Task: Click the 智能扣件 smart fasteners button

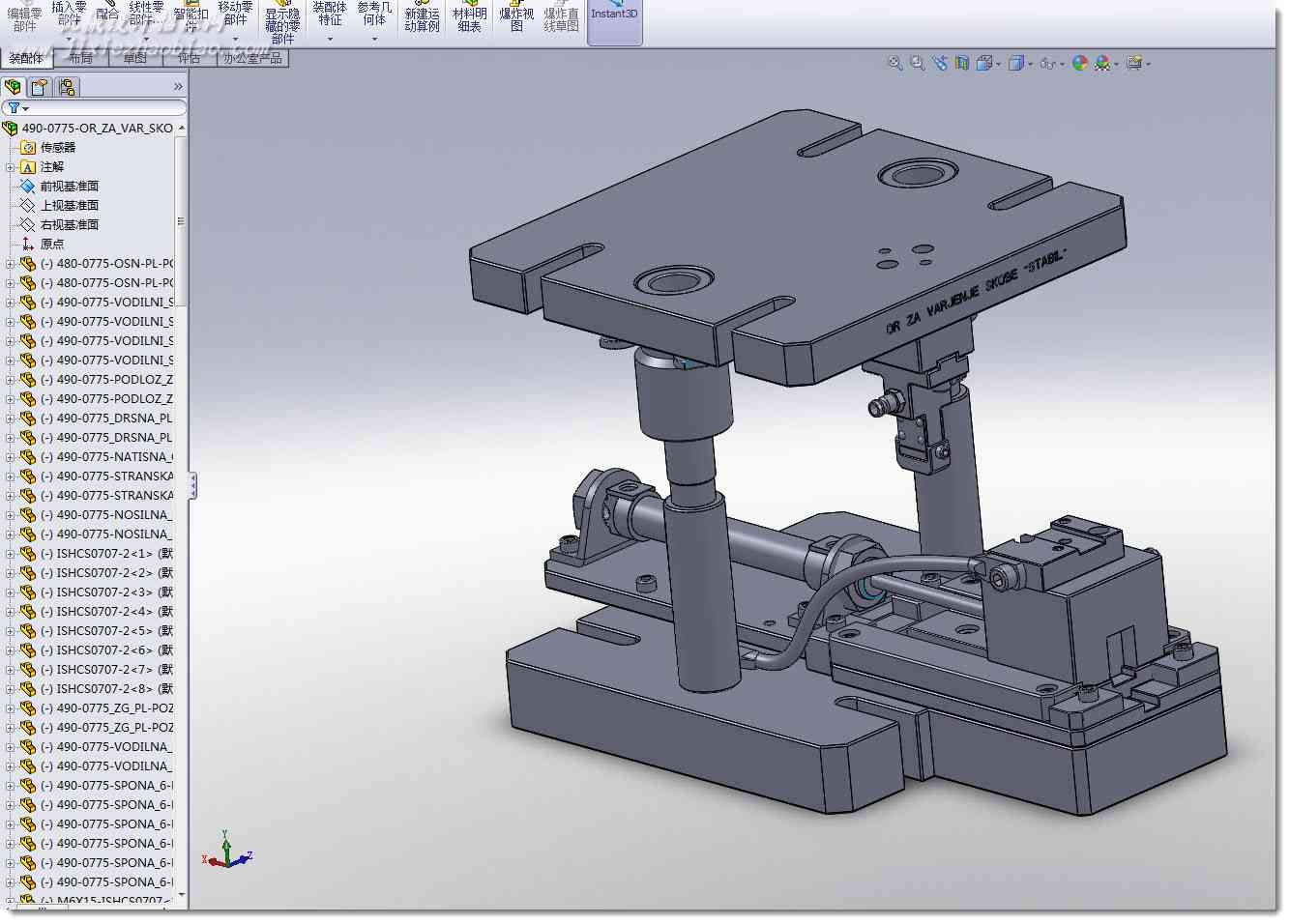Action: 191,17
